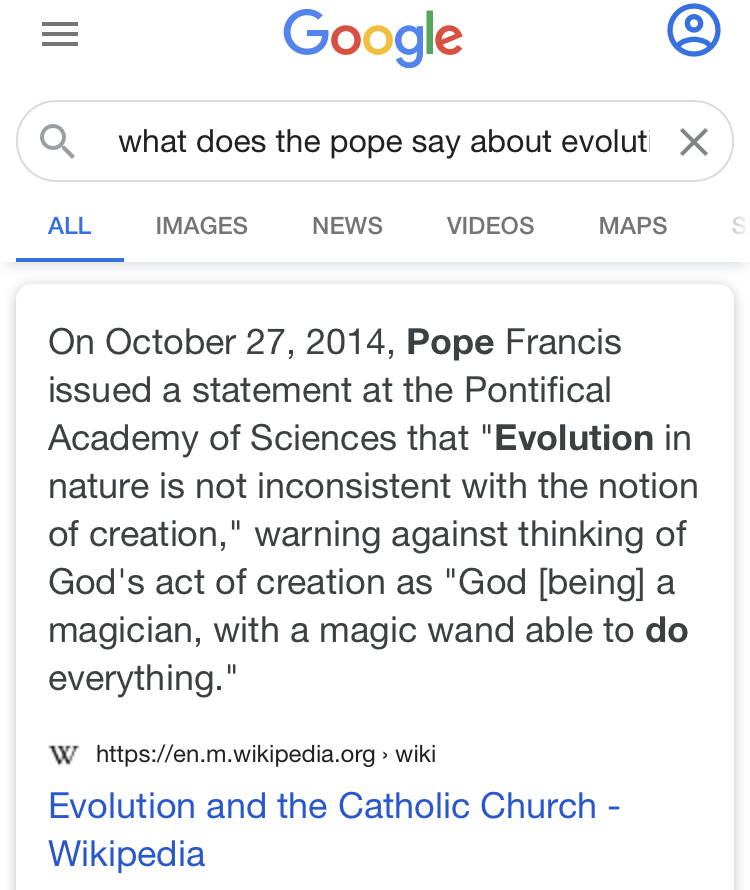Click into the search query text field
This screenshot has height=890, width=750.
[384, 141]
